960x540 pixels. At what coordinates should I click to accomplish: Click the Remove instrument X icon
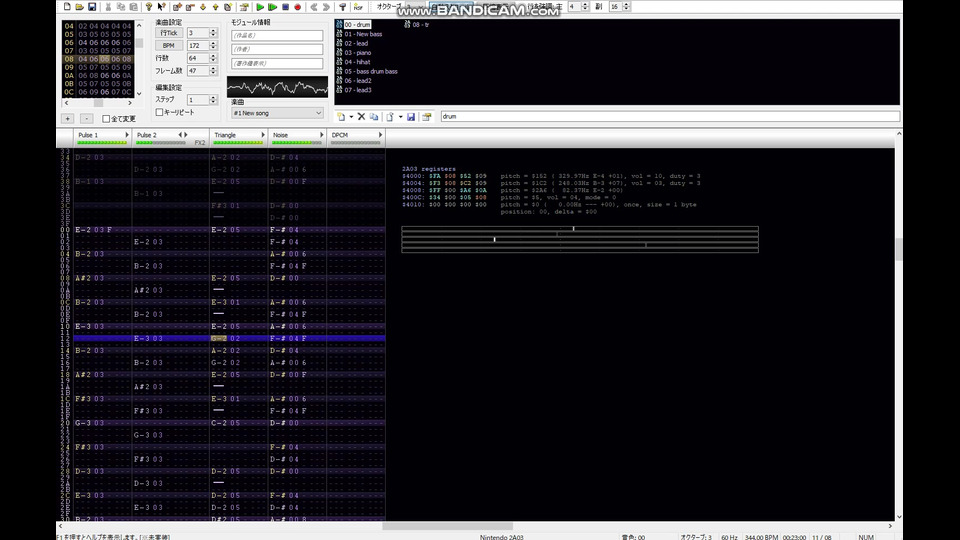(x=361, y=116)
